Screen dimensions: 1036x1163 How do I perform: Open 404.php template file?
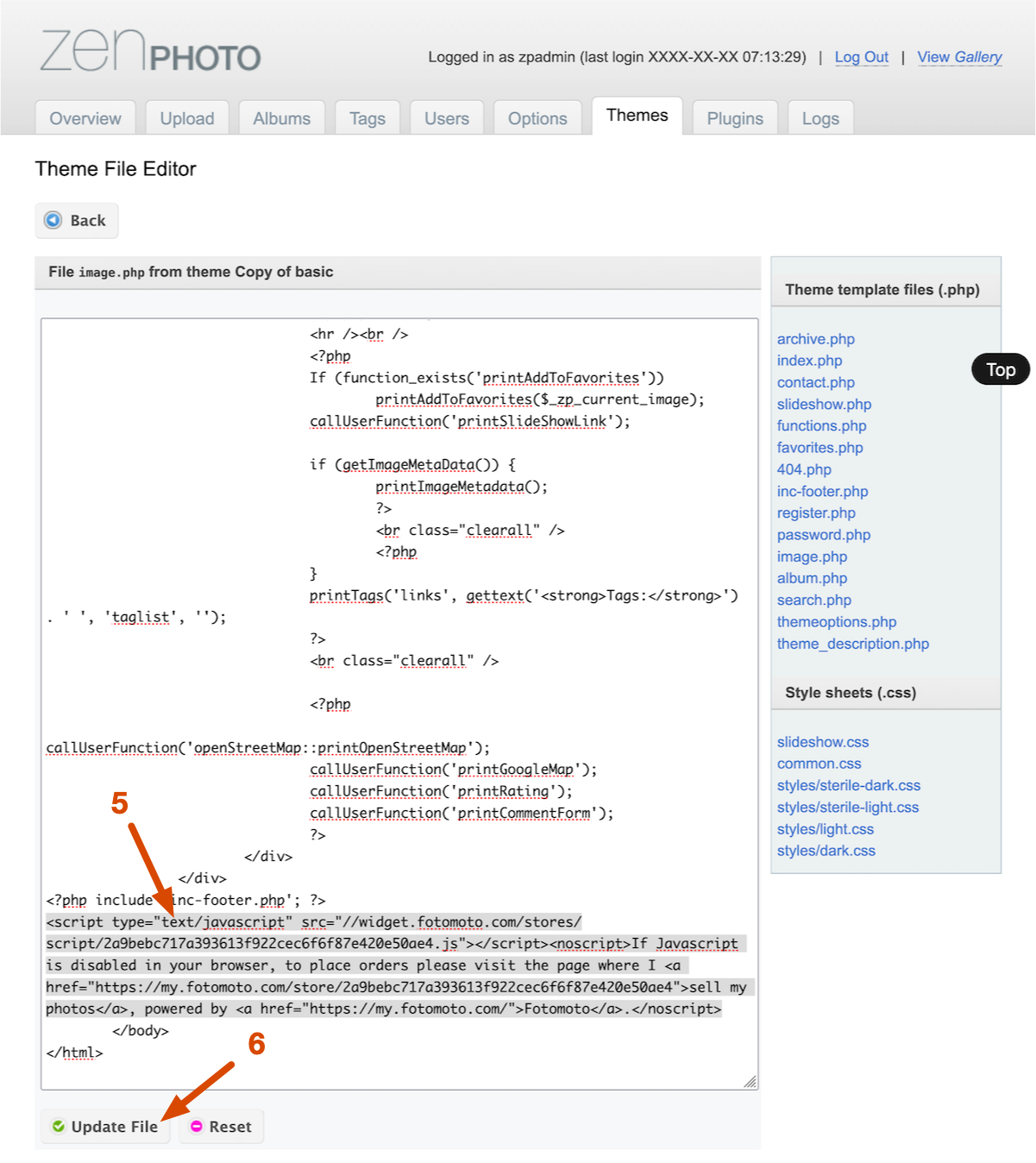coord(804,469)
